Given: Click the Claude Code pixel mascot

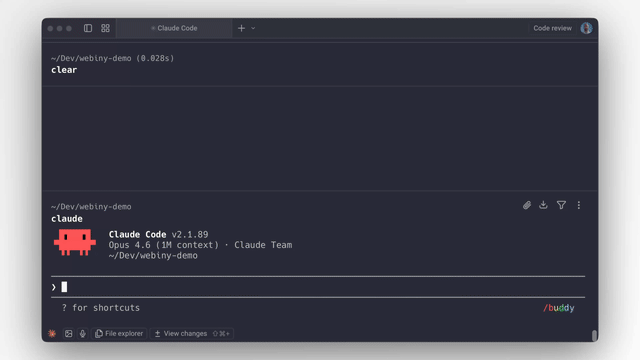Looking at the screenshot, I should click(x=75, y=242).
